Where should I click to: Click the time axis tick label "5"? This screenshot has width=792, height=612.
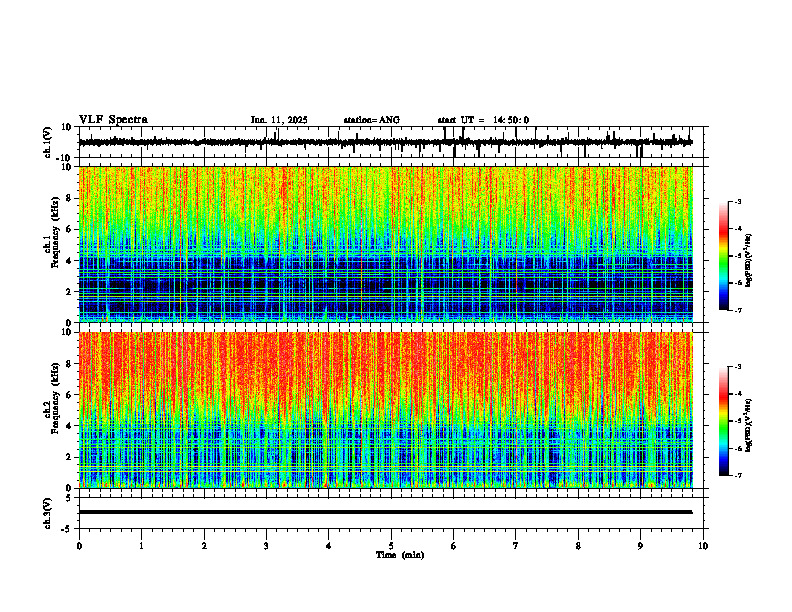click(391, 546)
